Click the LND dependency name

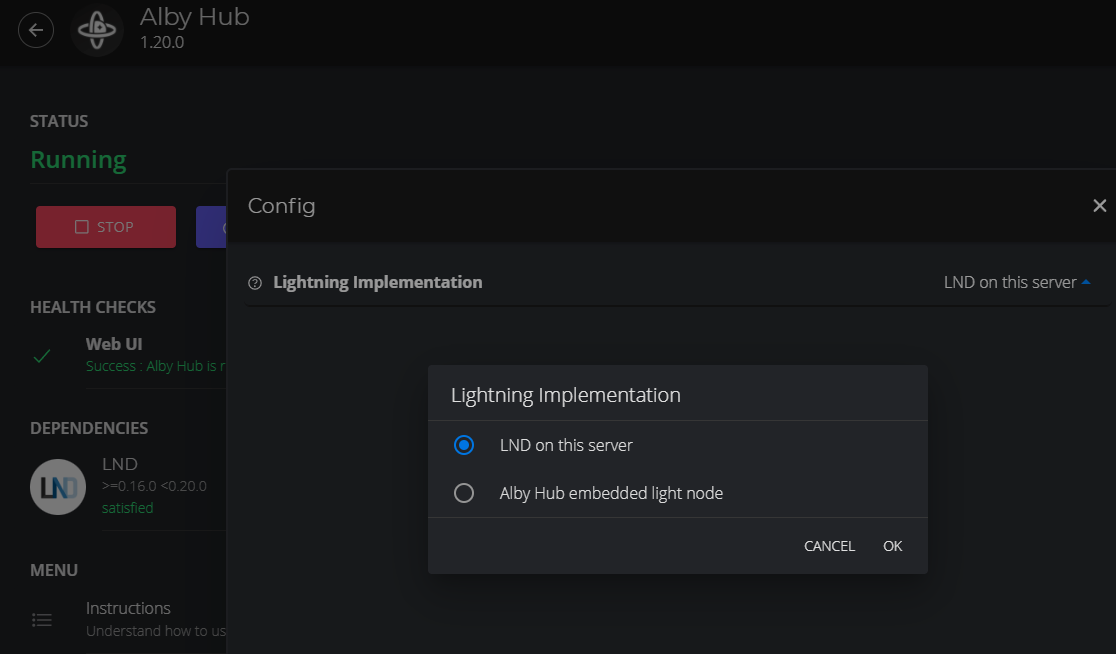click(x=120, y=464)
